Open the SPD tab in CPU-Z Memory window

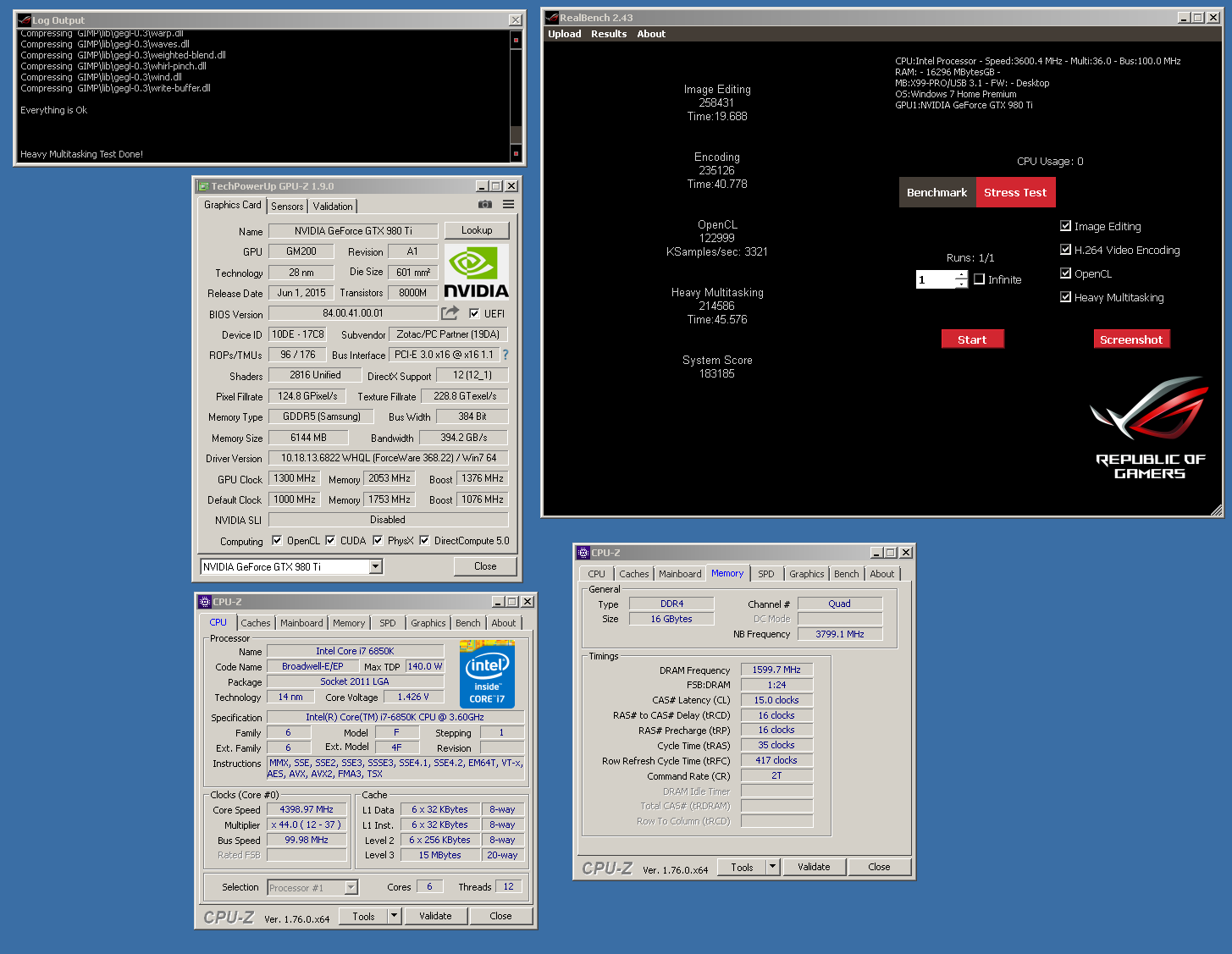(766, 574)
